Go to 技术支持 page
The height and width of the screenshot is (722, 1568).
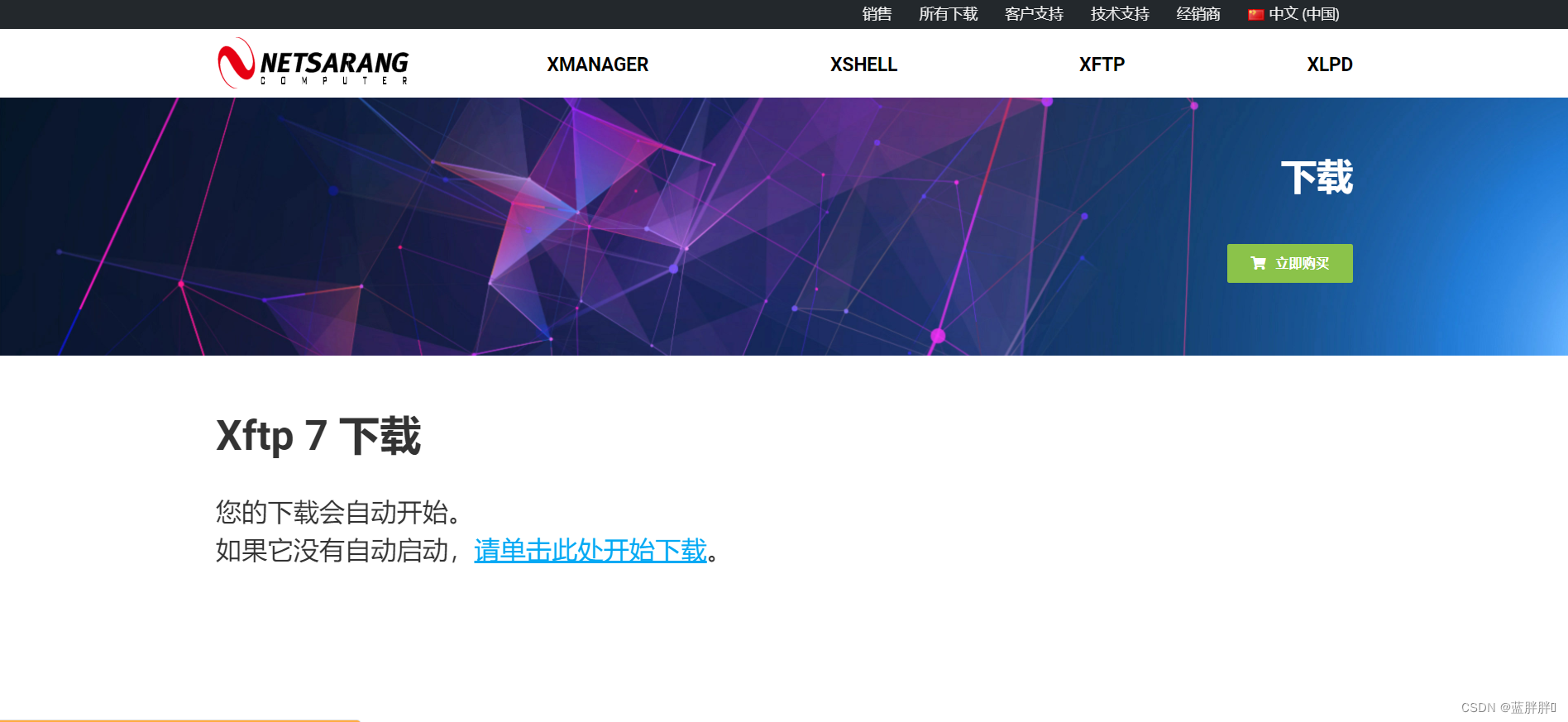[x=1120, y=14]
